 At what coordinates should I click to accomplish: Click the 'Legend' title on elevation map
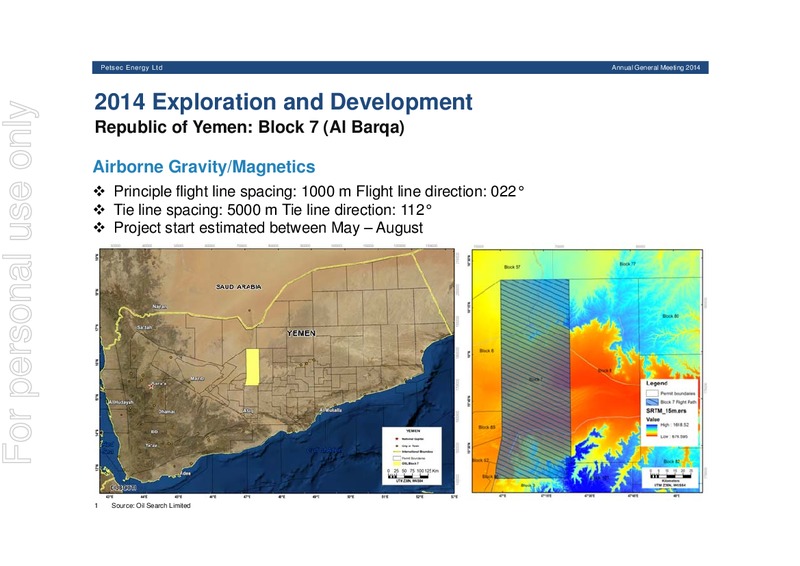pyautogui.click(x=657, y=383)
